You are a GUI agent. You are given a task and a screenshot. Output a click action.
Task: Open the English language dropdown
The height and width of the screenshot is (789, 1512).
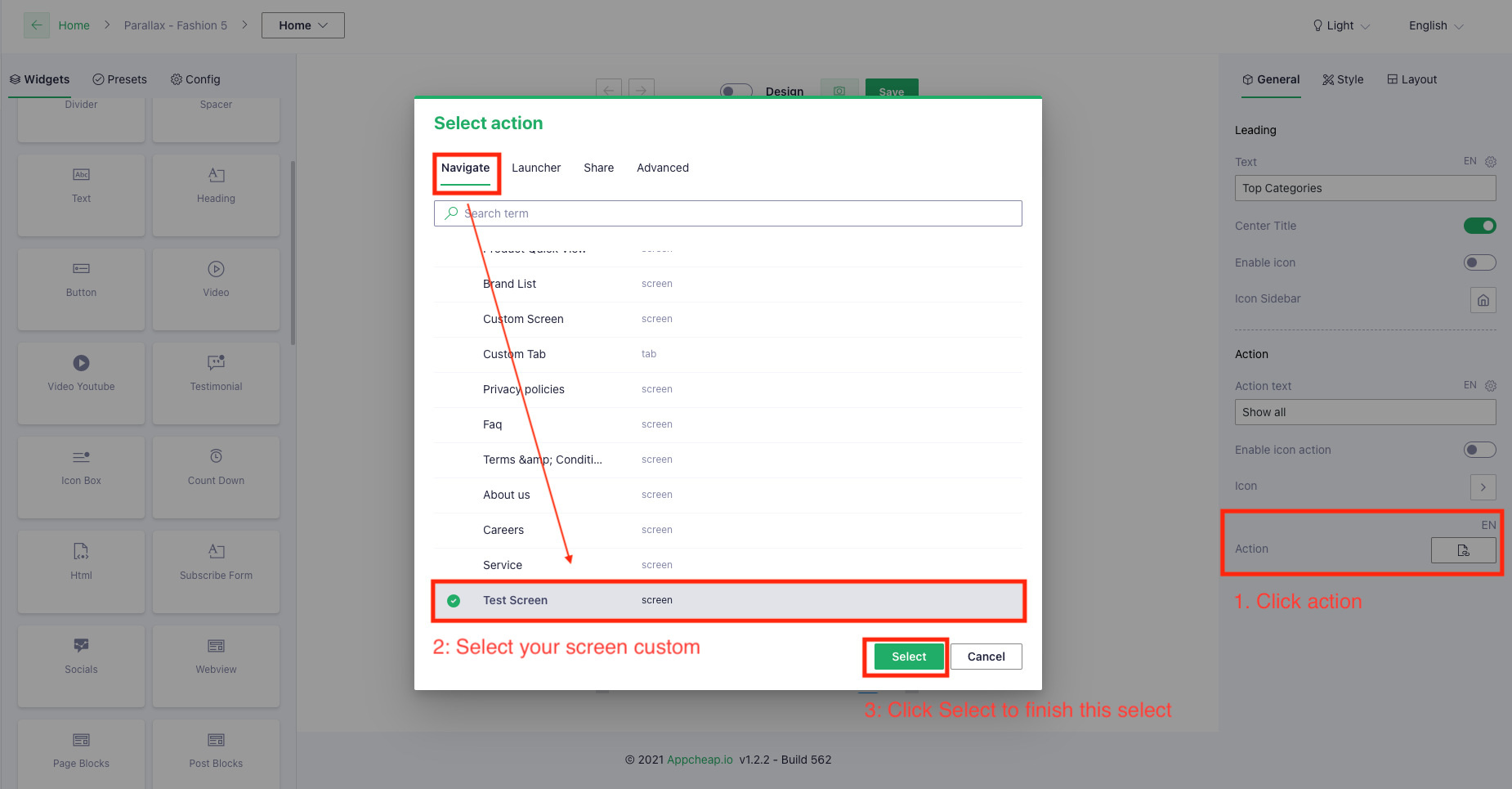coord(1434,25)
